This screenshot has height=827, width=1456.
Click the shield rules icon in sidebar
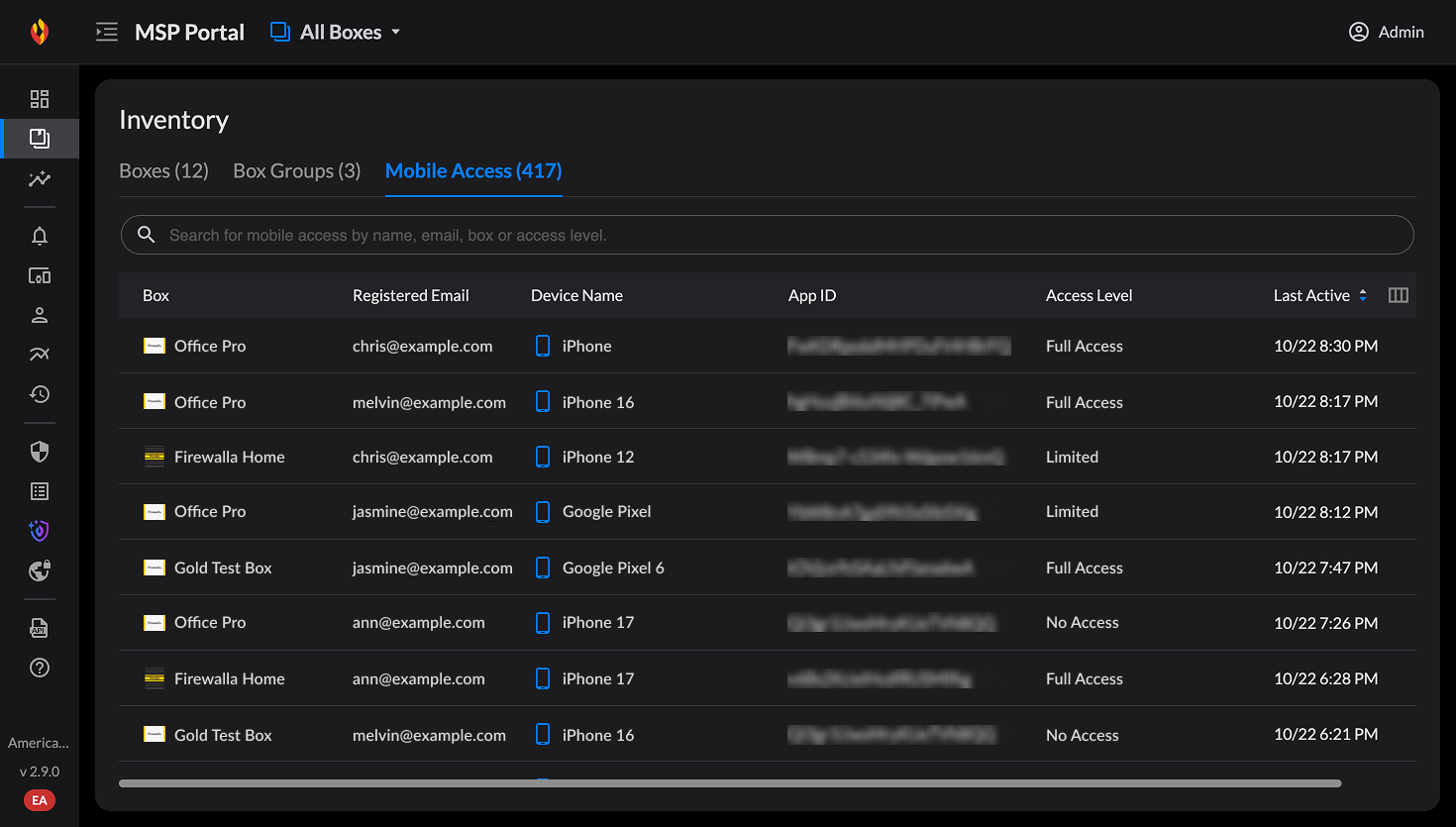click(40, 452)
